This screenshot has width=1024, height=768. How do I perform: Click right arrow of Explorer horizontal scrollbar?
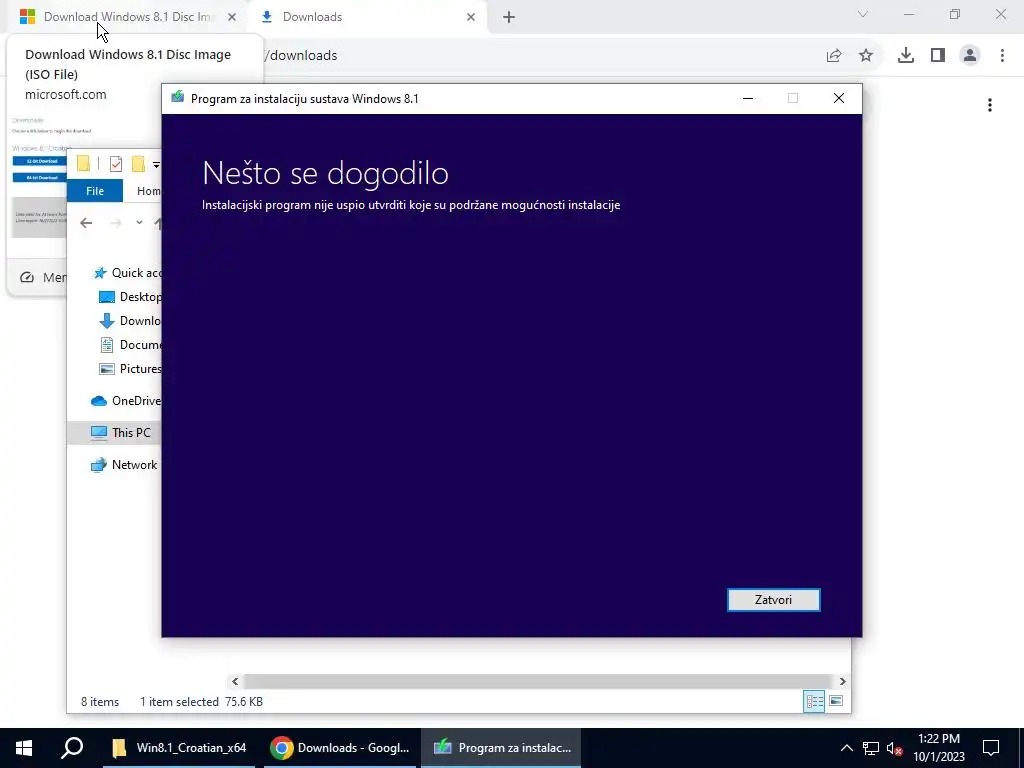pyautogui.click(x=842, y=681)
